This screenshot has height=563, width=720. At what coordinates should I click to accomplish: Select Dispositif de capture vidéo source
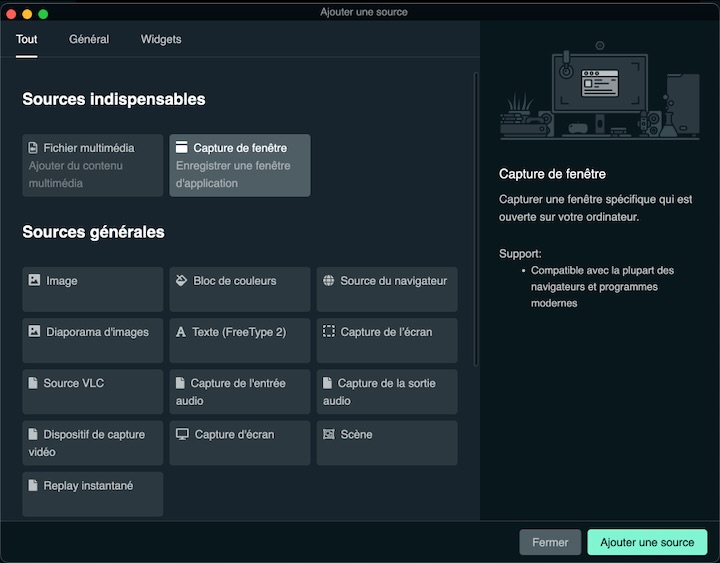coord(92,442)
